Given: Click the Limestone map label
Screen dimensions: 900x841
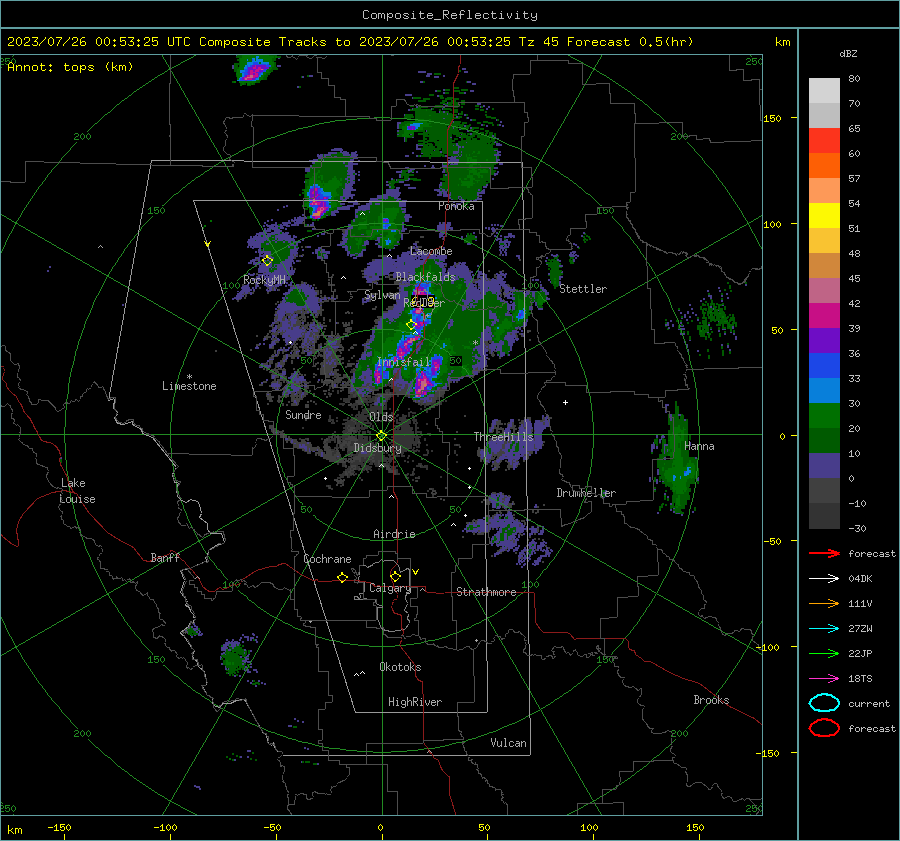Looking at the screenshot, I should [x=189, y=386].
